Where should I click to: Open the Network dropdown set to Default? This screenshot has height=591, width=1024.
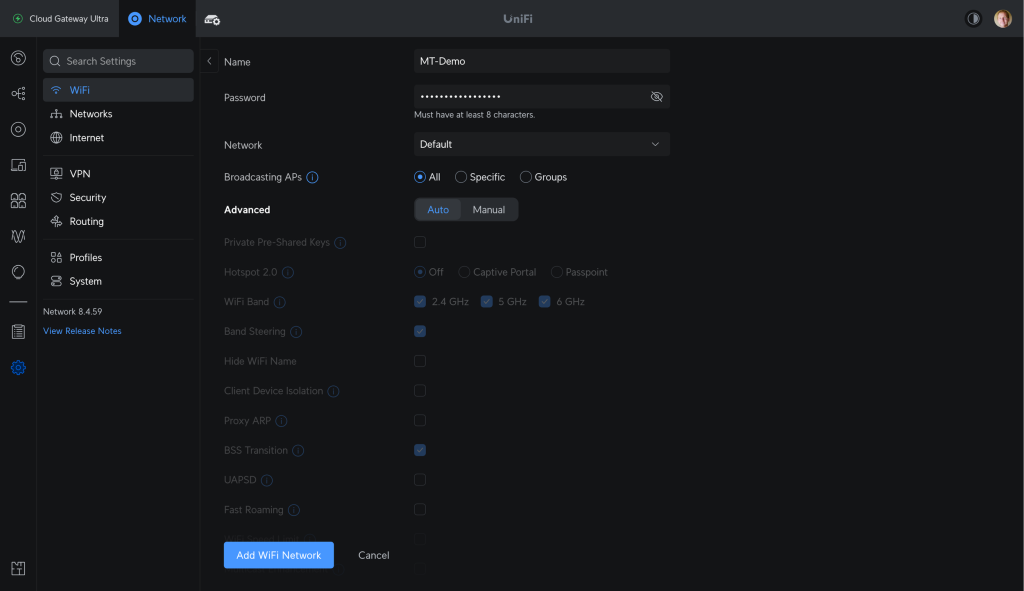tap(541, 144)
